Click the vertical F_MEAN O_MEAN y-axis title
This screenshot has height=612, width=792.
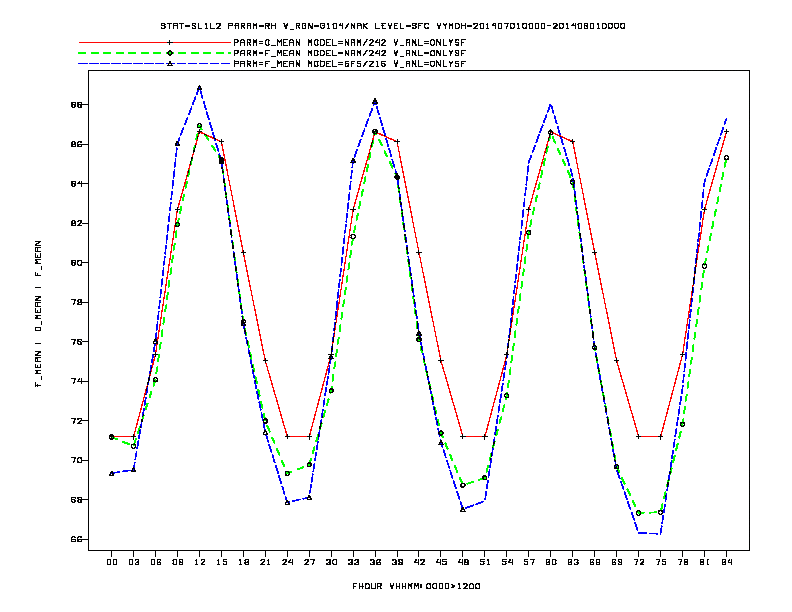(x=38, y=314)
